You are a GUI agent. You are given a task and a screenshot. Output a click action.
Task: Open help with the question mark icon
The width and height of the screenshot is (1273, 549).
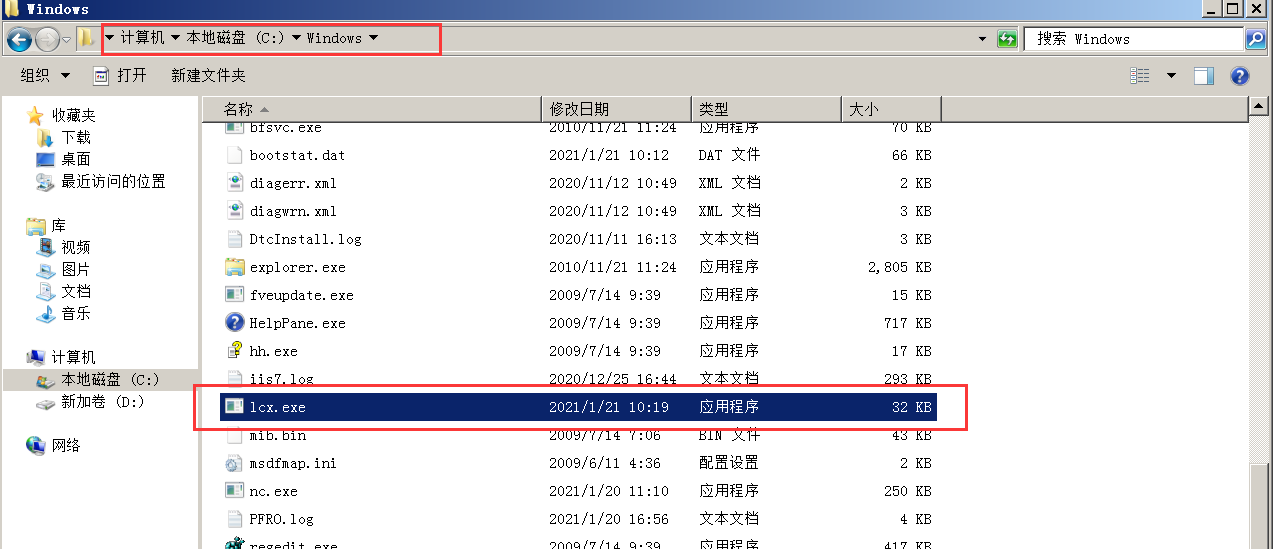[1240, 76]
